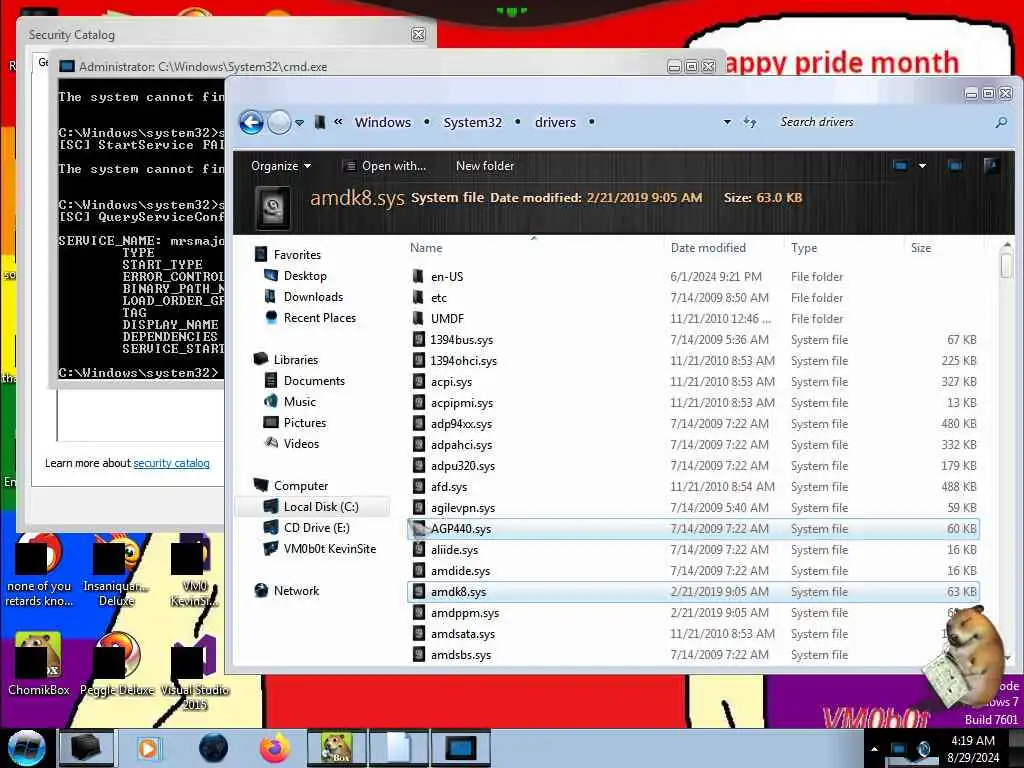Select Libraries in the navigation pane
This screenshot has height=768, width=1024.
click(x=296, y=360)
